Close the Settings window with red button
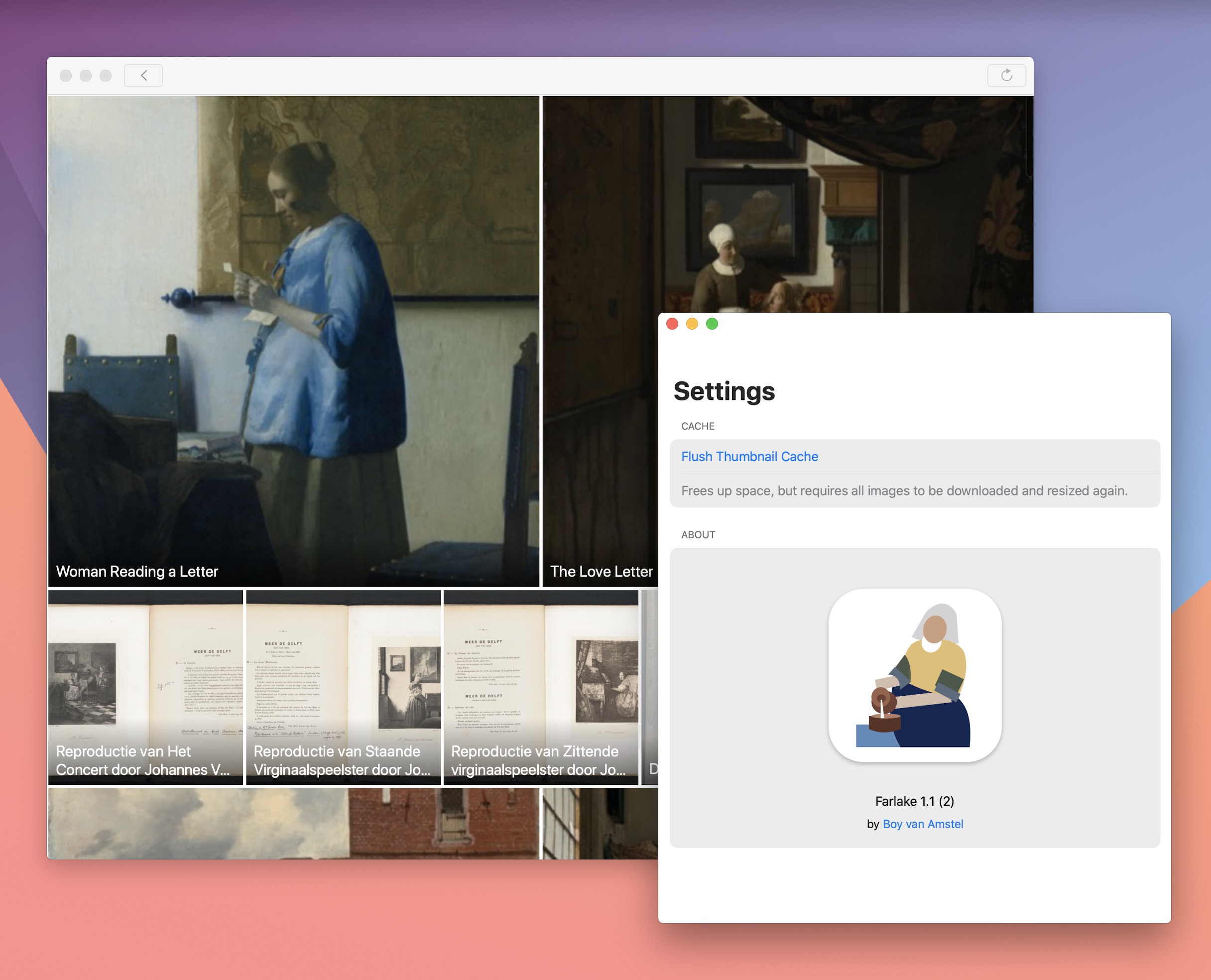Screen dimensions: 1211x980 pos(672,324)
